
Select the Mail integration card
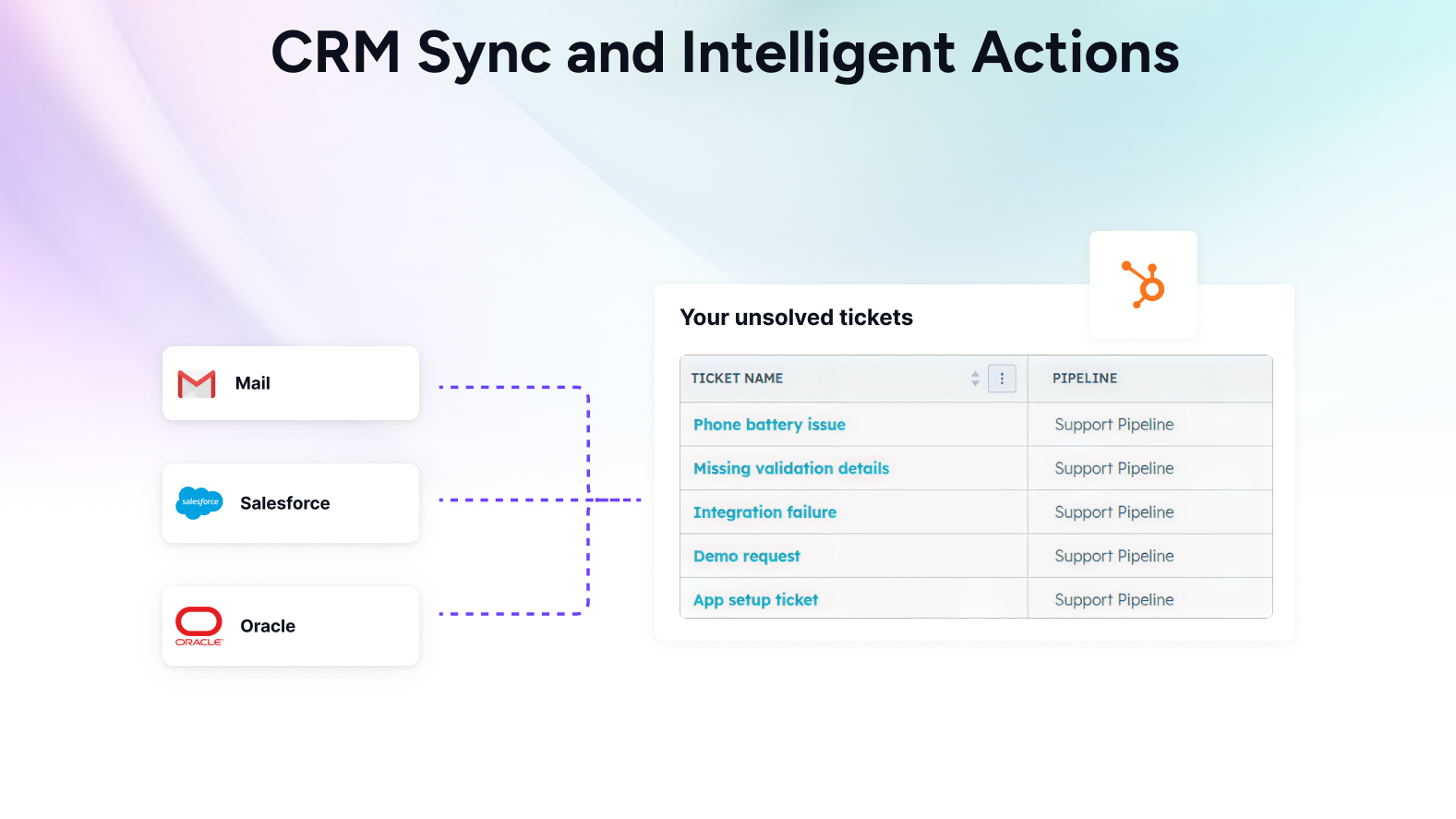[x=291, y=383]
